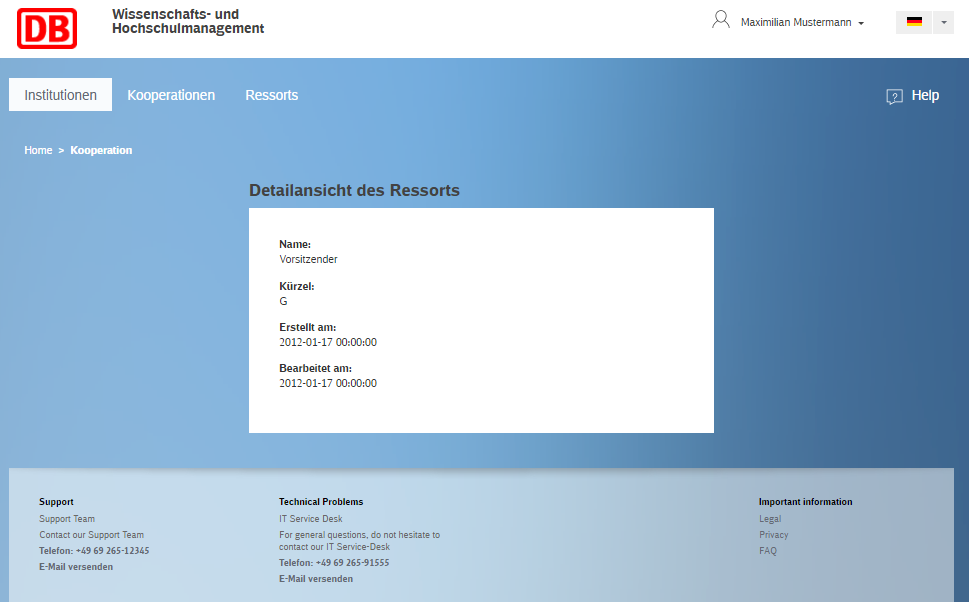Switch to the Institutionen tab
The width and height of the screenshot is (969, 602).
pyautogui.click(x=61, y=95)
